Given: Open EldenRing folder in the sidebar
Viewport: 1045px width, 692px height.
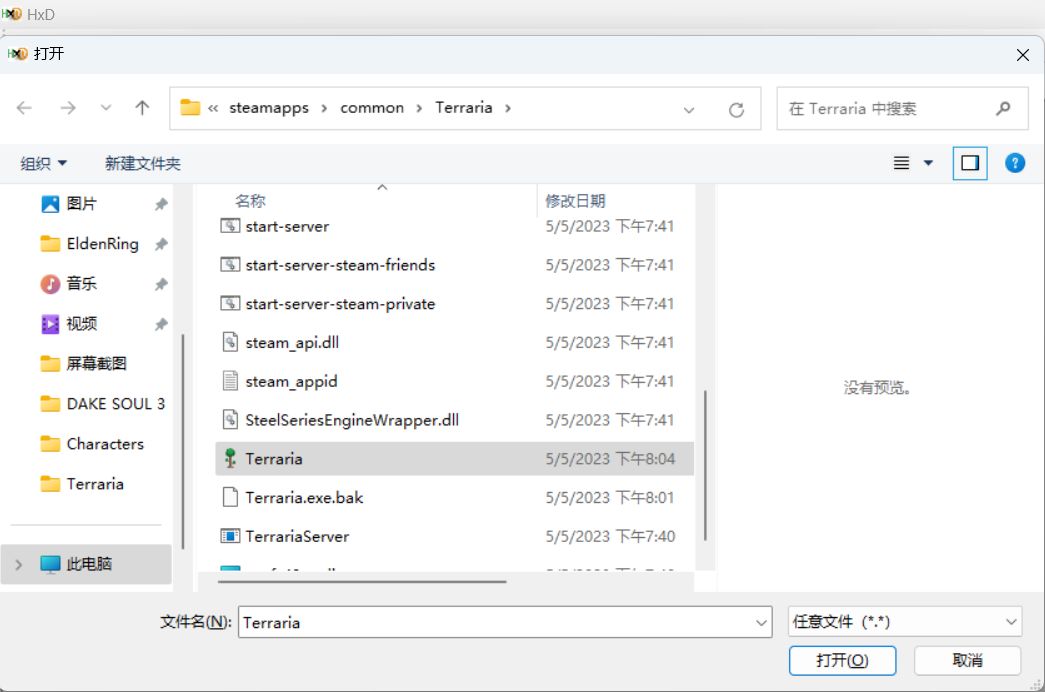Looking at the screenshot, I should click(x=102, y=244).
